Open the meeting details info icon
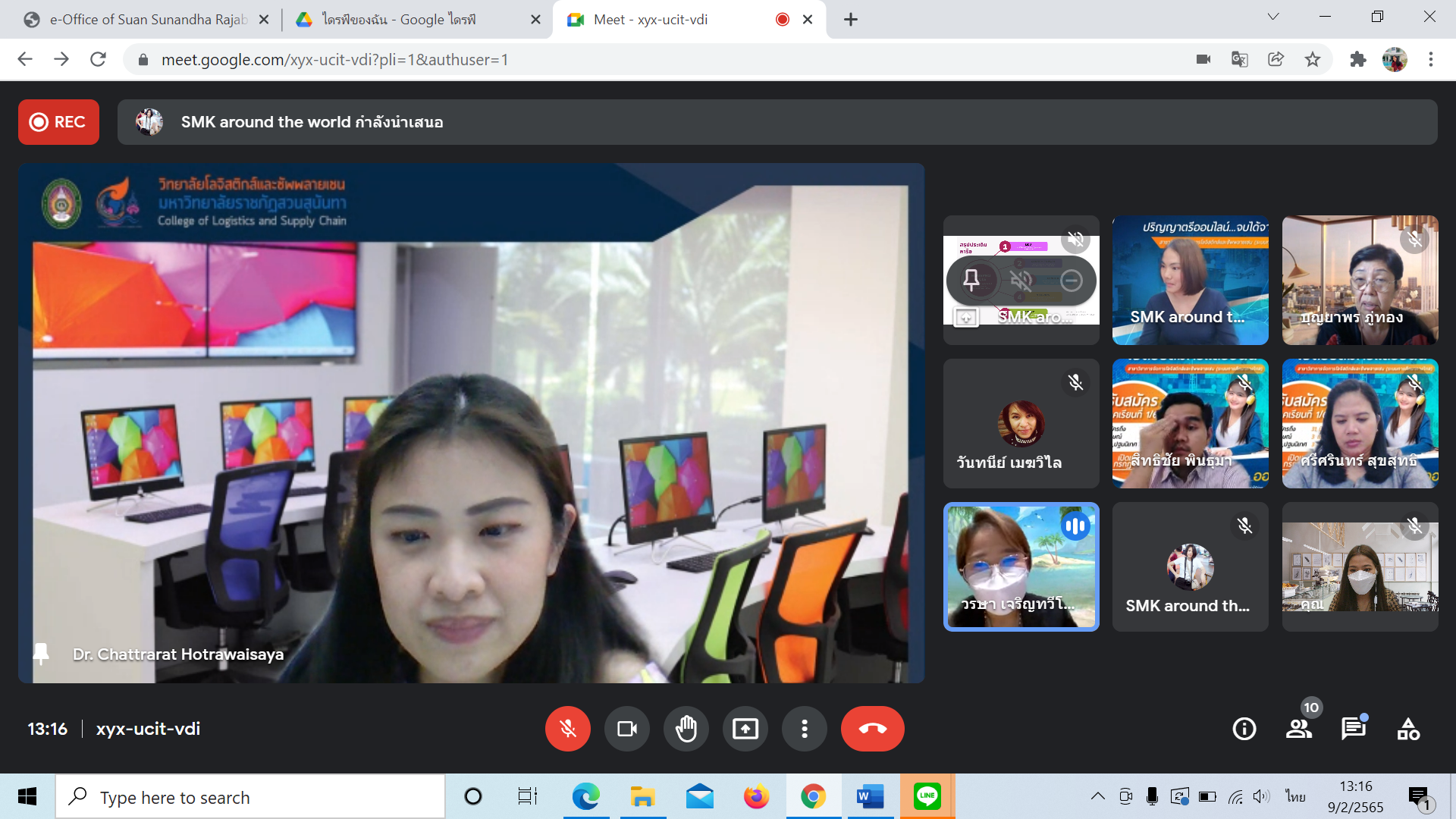The width and height of the screenshot is (1456, 819). 1244,729
